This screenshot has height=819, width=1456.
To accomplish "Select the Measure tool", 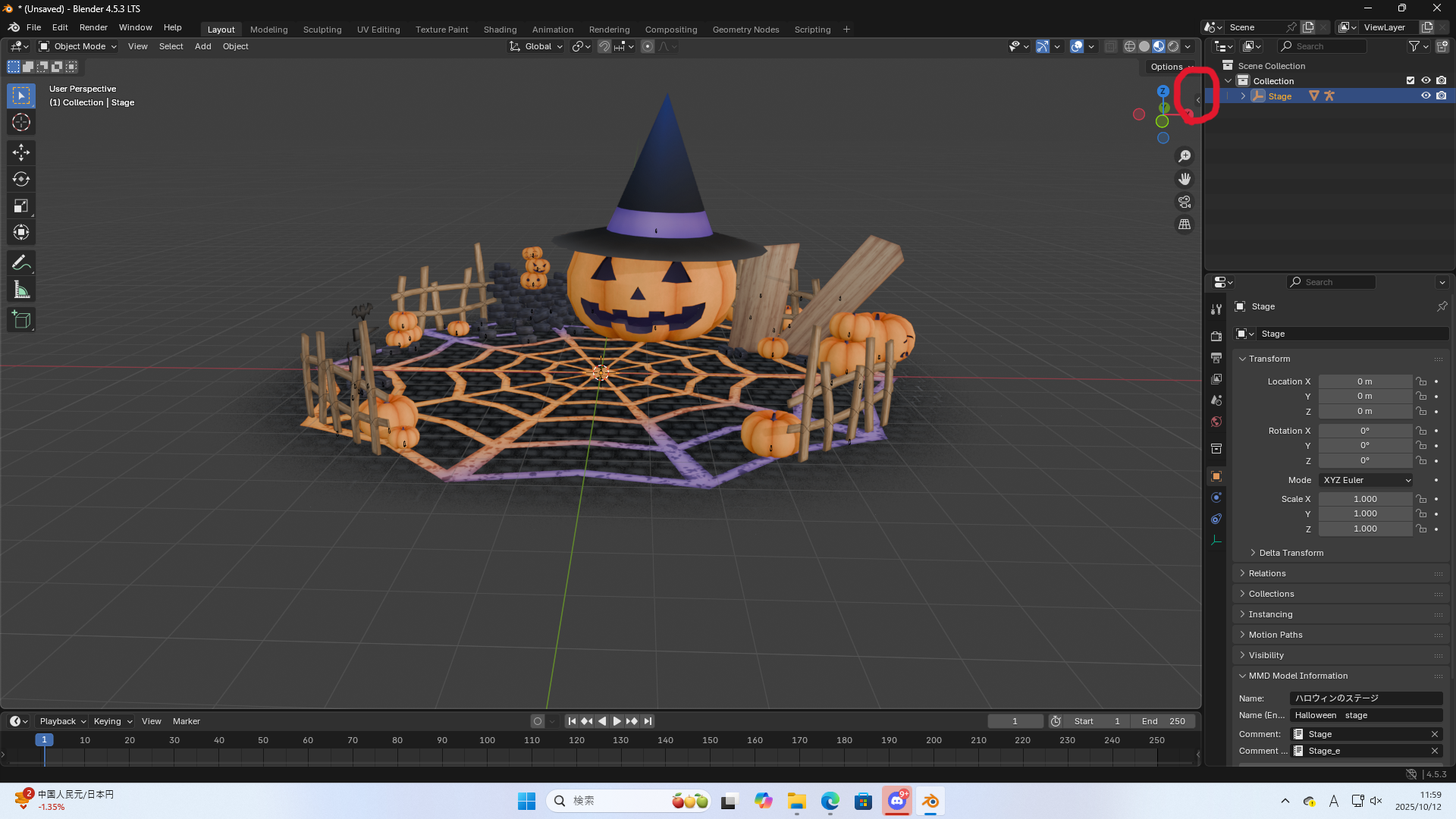I will (x=20, y=289).
